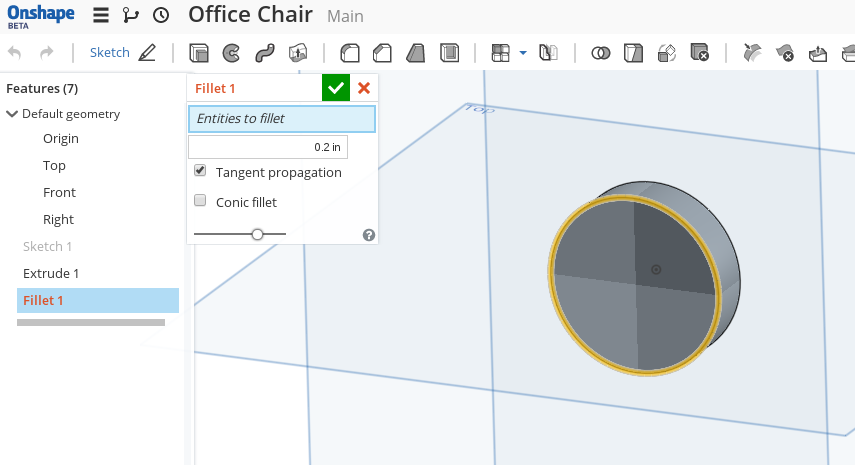Select the Revolve tool icon
This screenshot has width=855, height=465.
[231, 52]
